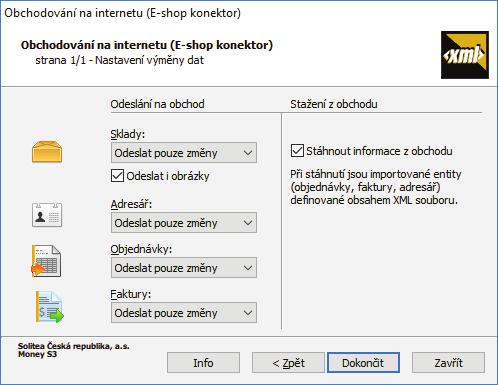Click the Adresář contact card icon
The height and width of the screenshot is (385, 498).
(x=47, y=215)
